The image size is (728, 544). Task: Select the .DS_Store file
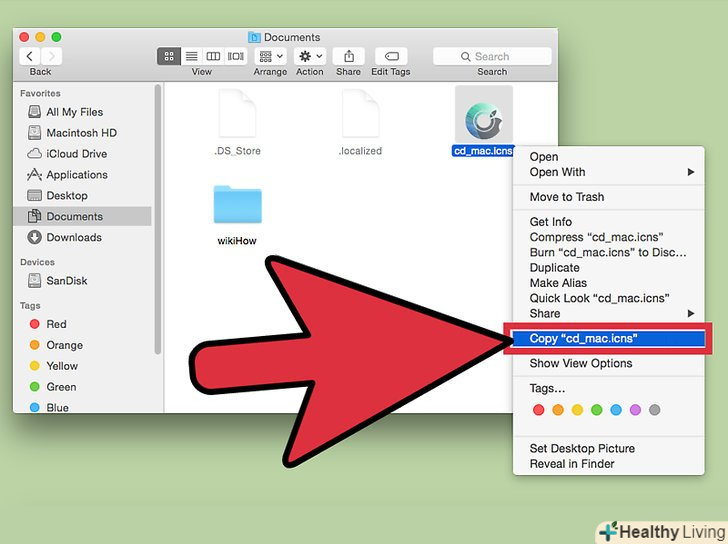tap(237, 123)
